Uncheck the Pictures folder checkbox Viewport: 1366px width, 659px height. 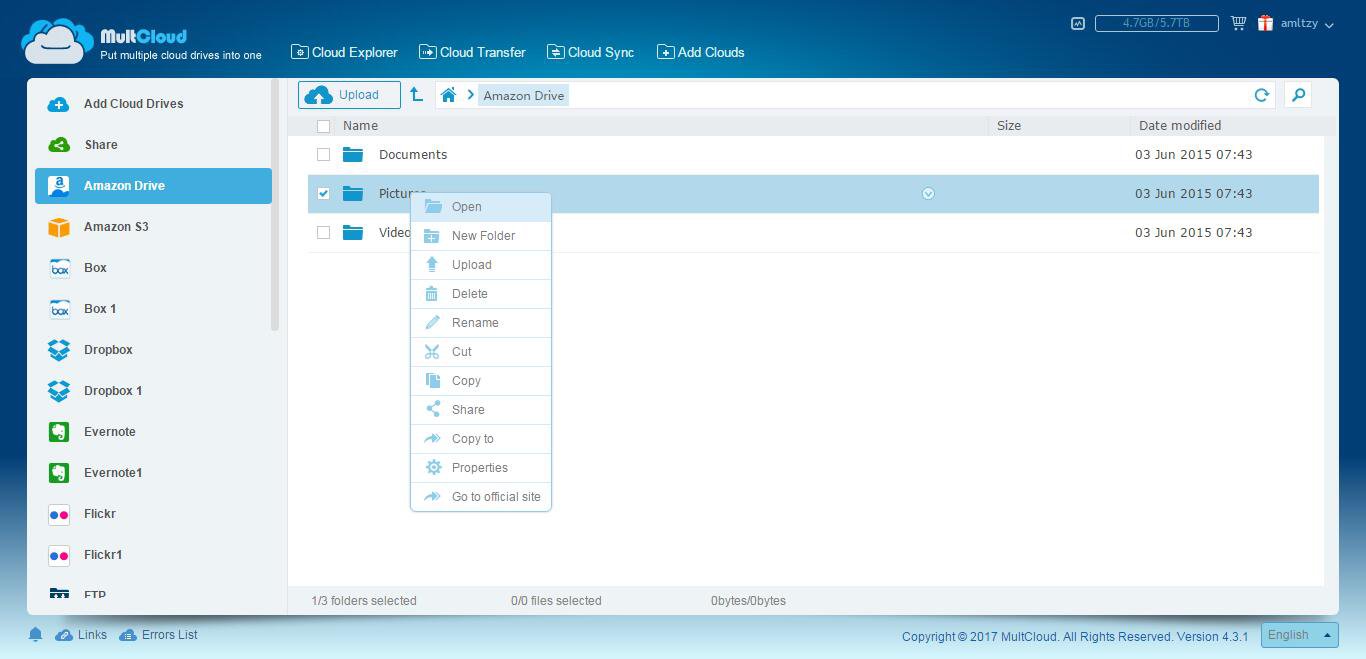coord(323,193)
